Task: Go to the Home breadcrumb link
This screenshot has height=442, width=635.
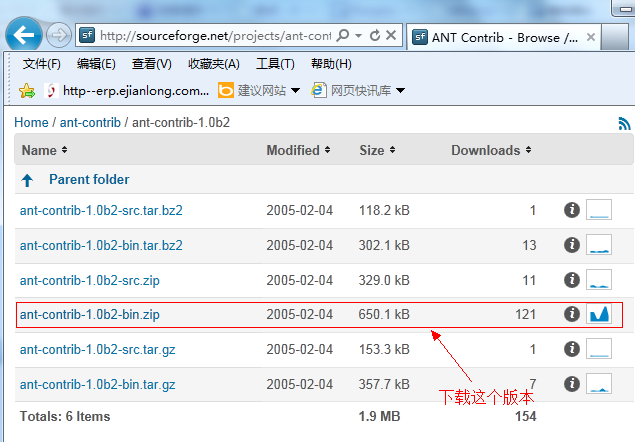Action: 31,122
